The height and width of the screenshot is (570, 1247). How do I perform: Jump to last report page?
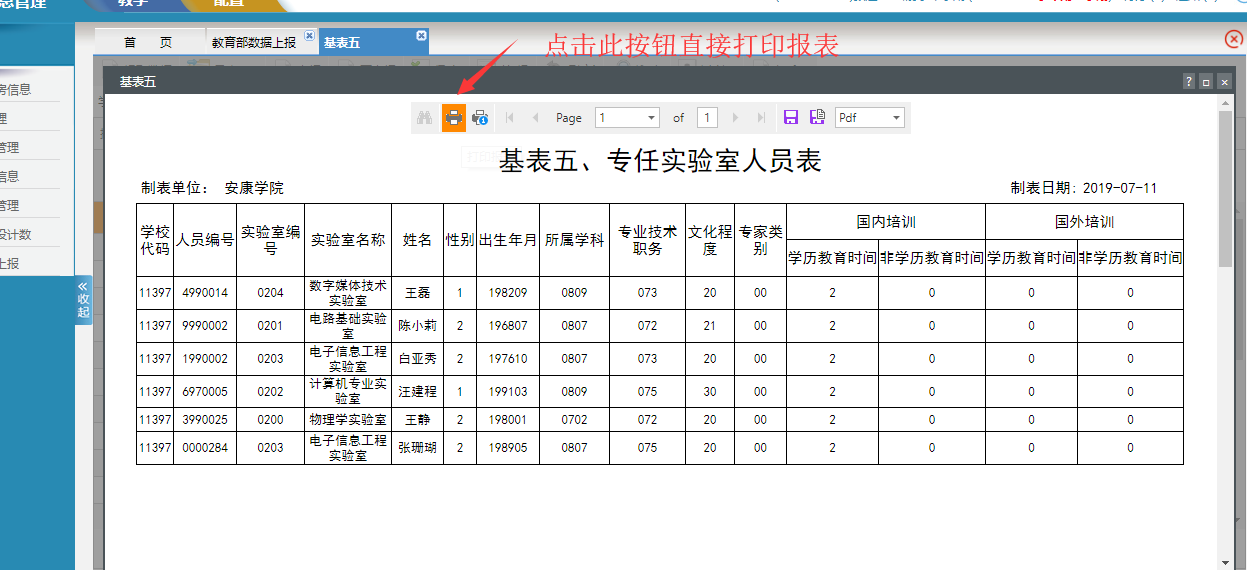point(761,118)
